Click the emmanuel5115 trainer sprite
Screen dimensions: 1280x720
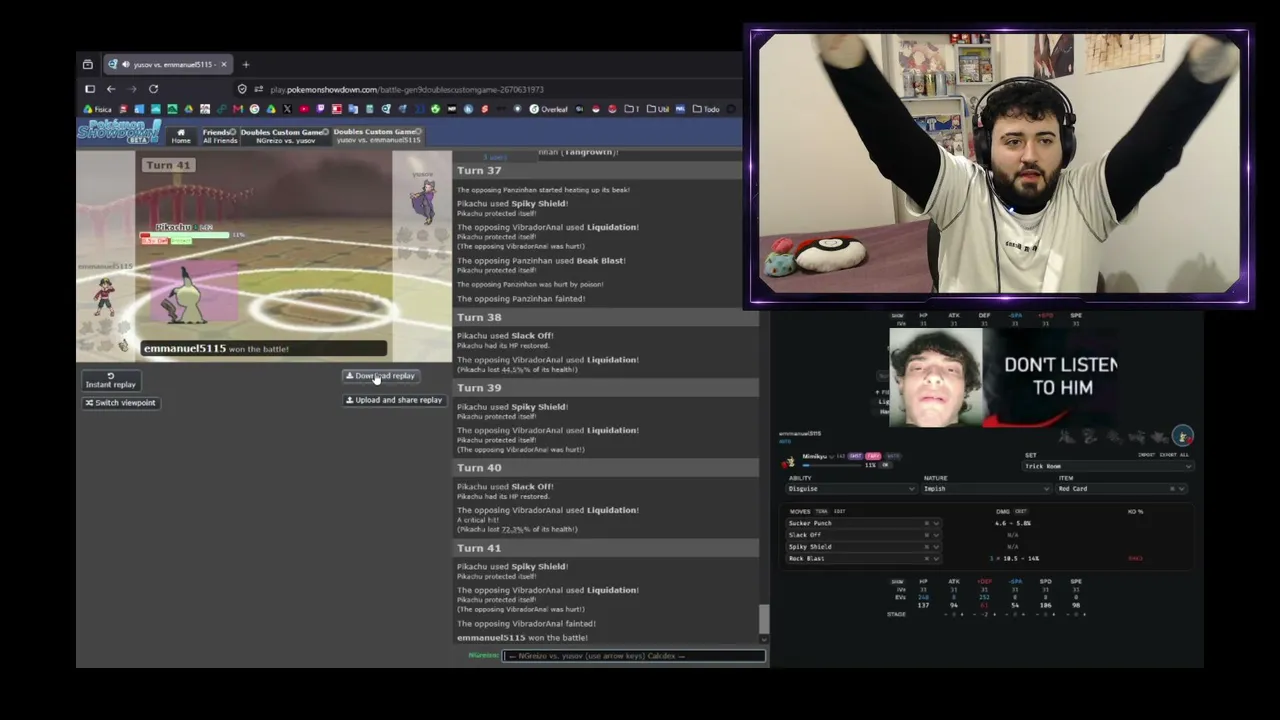point(104,297)
